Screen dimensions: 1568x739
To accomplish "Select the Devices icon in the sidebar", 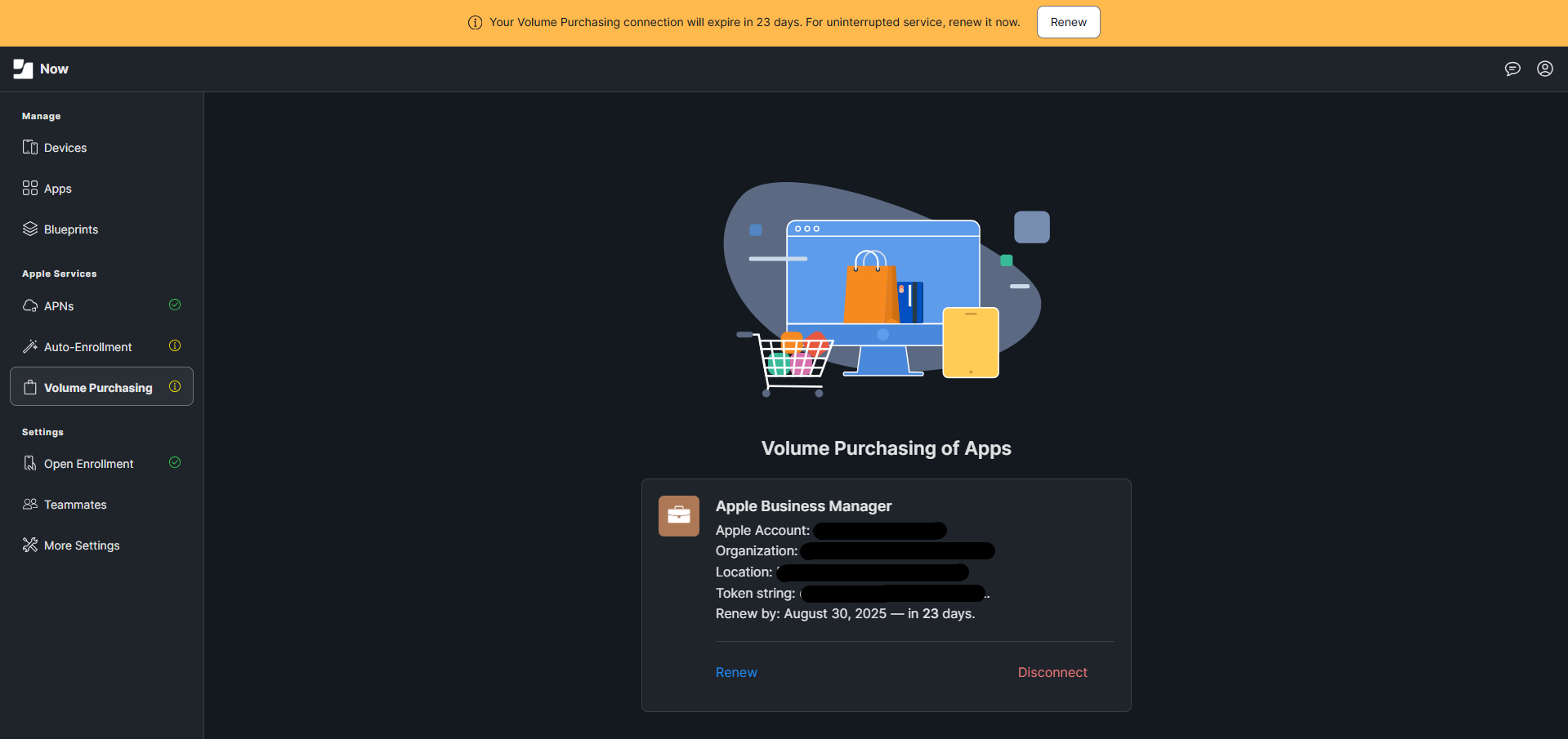I will (x=29, y=148).
